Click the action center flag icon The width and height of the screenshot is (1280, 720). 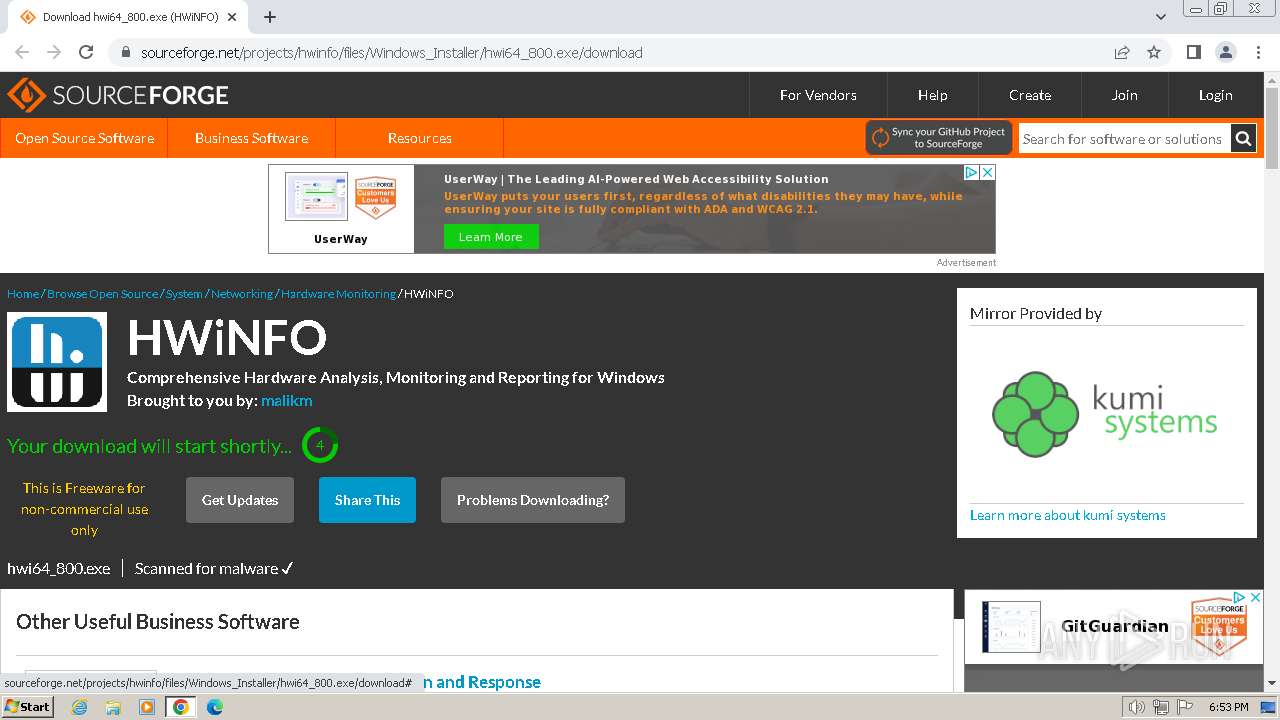[1184, 707]
